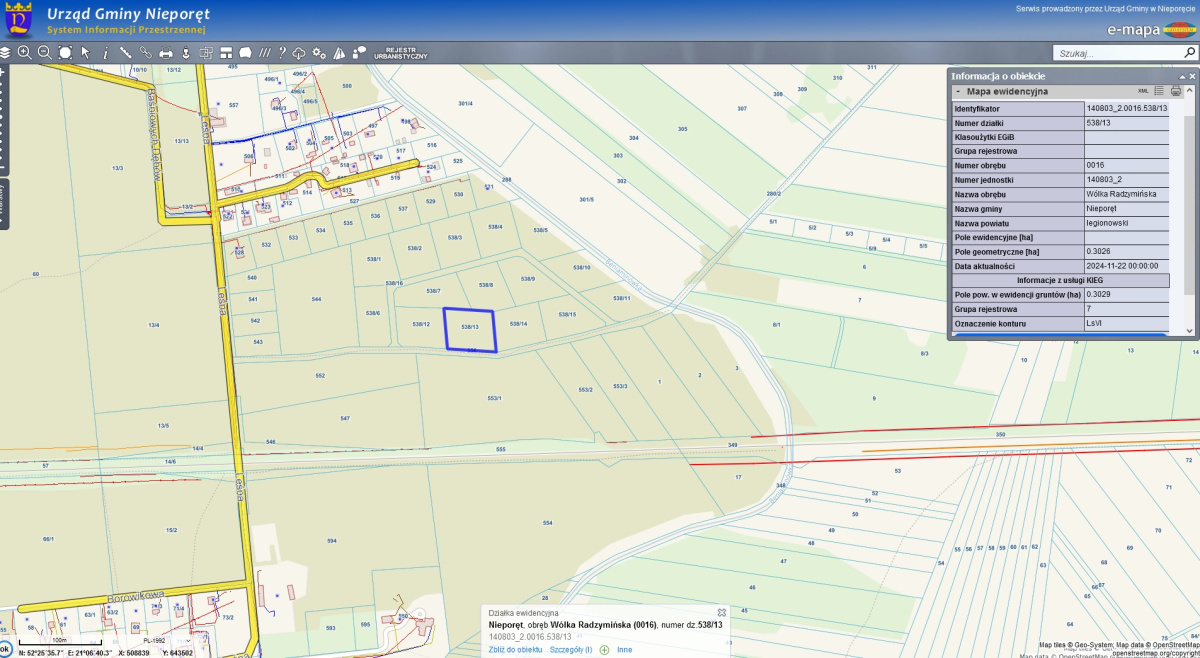1200x658 pixels.
Task: Zoom to full map extent
Action: pyautogui.click(x=65, y=52)
